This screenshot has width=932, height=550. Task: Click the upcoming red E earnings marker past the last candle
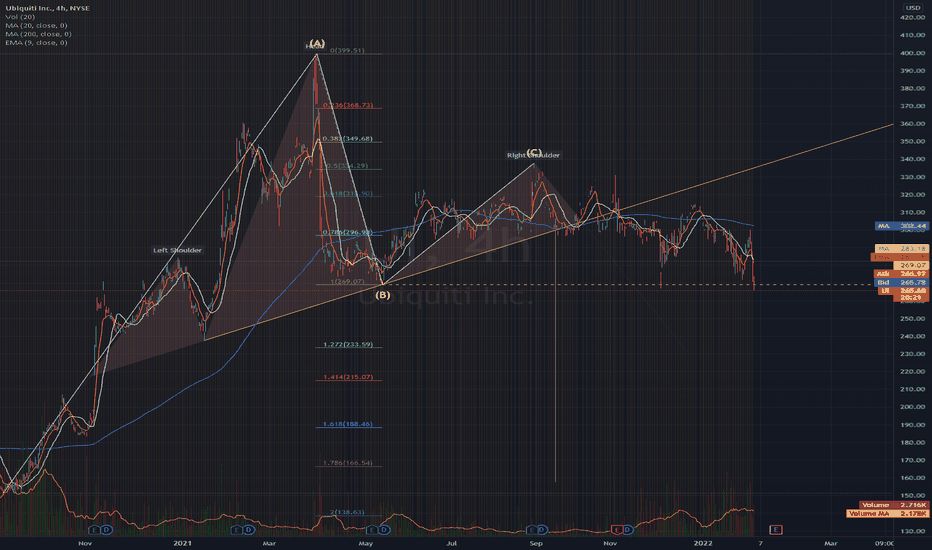click(775, 529)
